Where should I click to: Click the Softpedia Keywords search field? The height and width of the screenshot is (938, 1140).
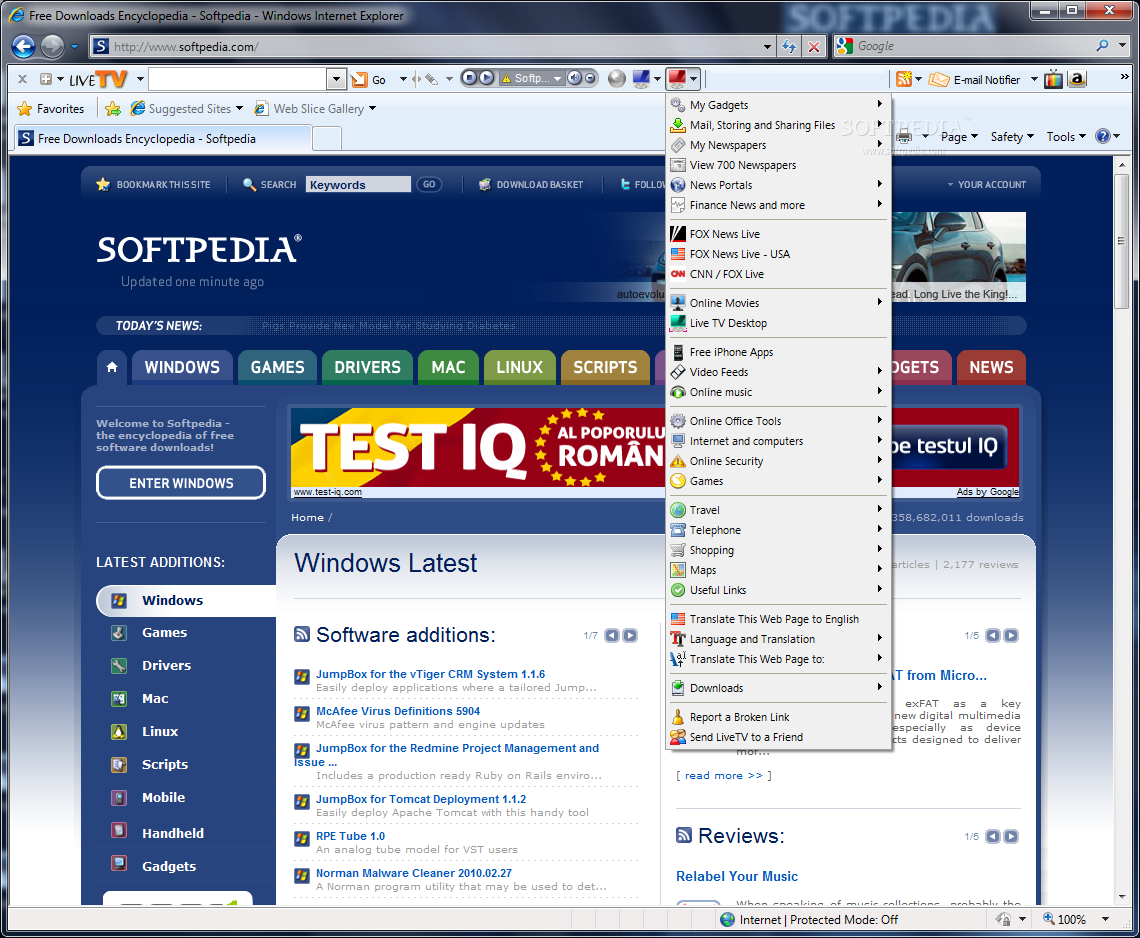358,185
